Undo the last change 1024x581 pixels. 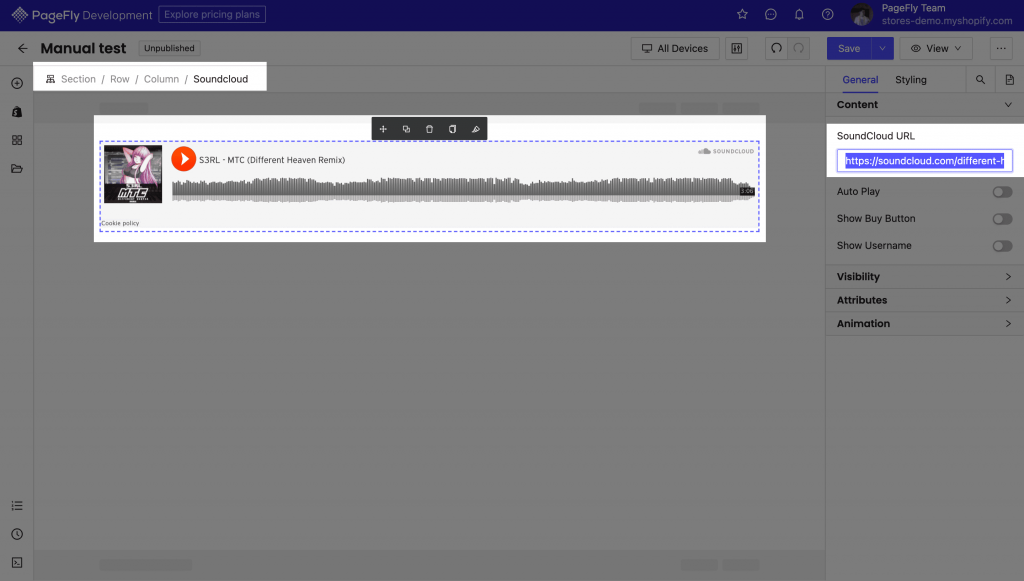click(x=776, y=48)
